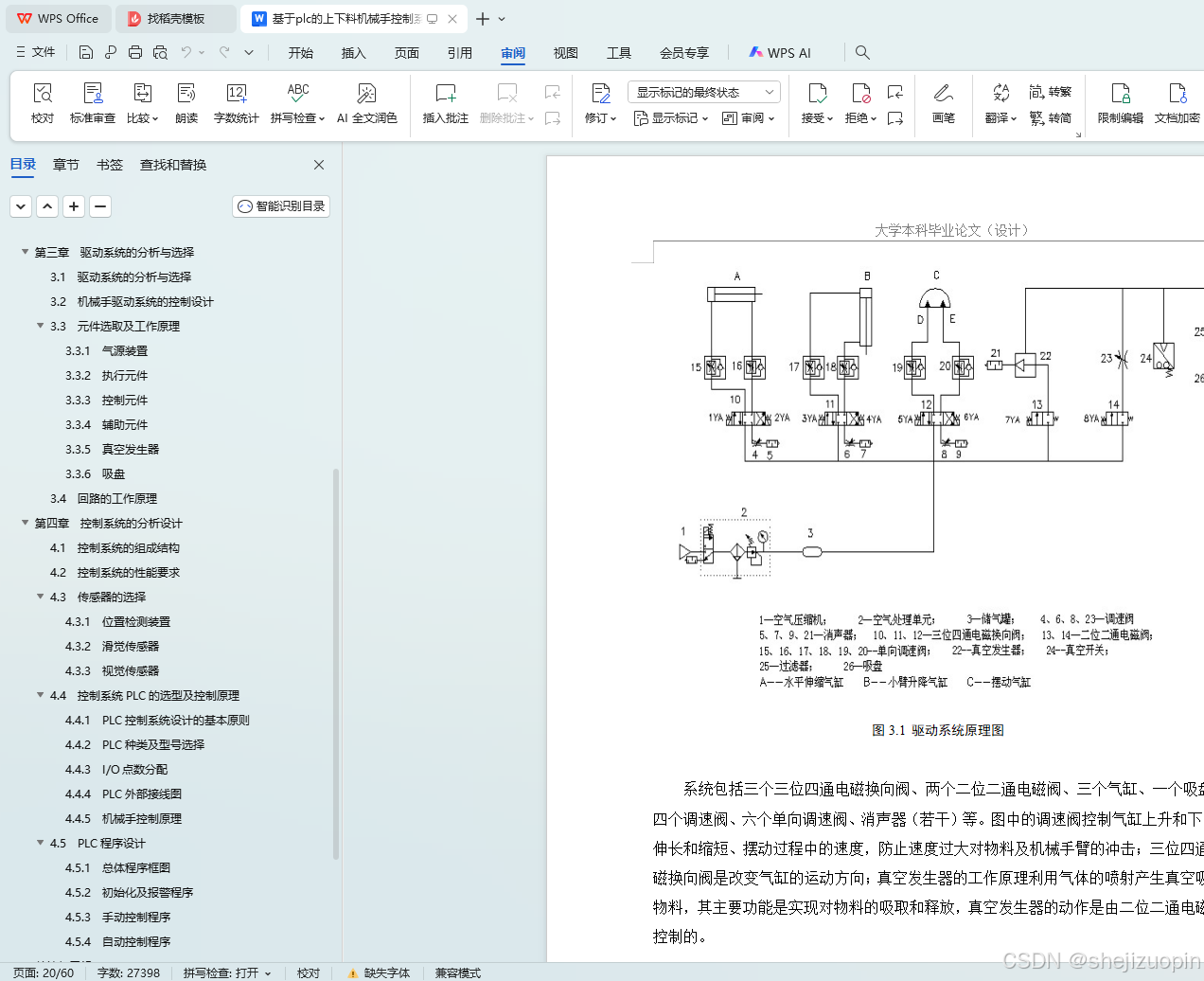1204x981 pixels.
Task: Click move-up arrow button in outline pane
Action: (47, 205)
